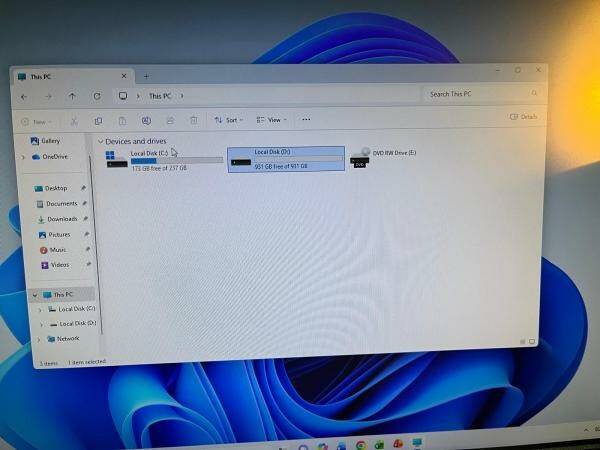Open OneDrive in the sidebar
This screenshot has width=600, height=450.
pos(50,157)
